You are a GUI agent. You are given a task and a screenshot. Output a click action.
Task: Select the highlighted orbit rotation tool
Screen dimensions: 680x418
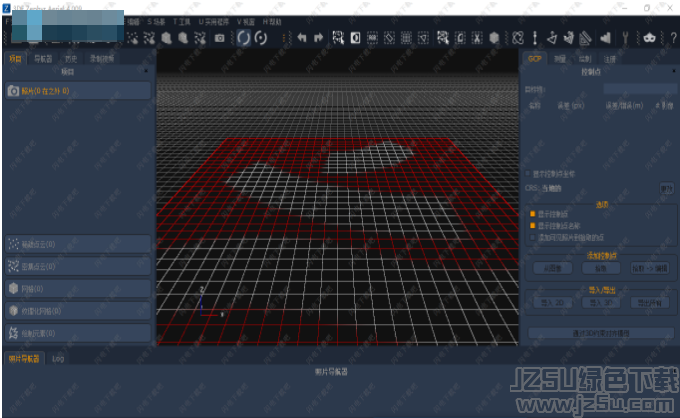tap(244, 38)
